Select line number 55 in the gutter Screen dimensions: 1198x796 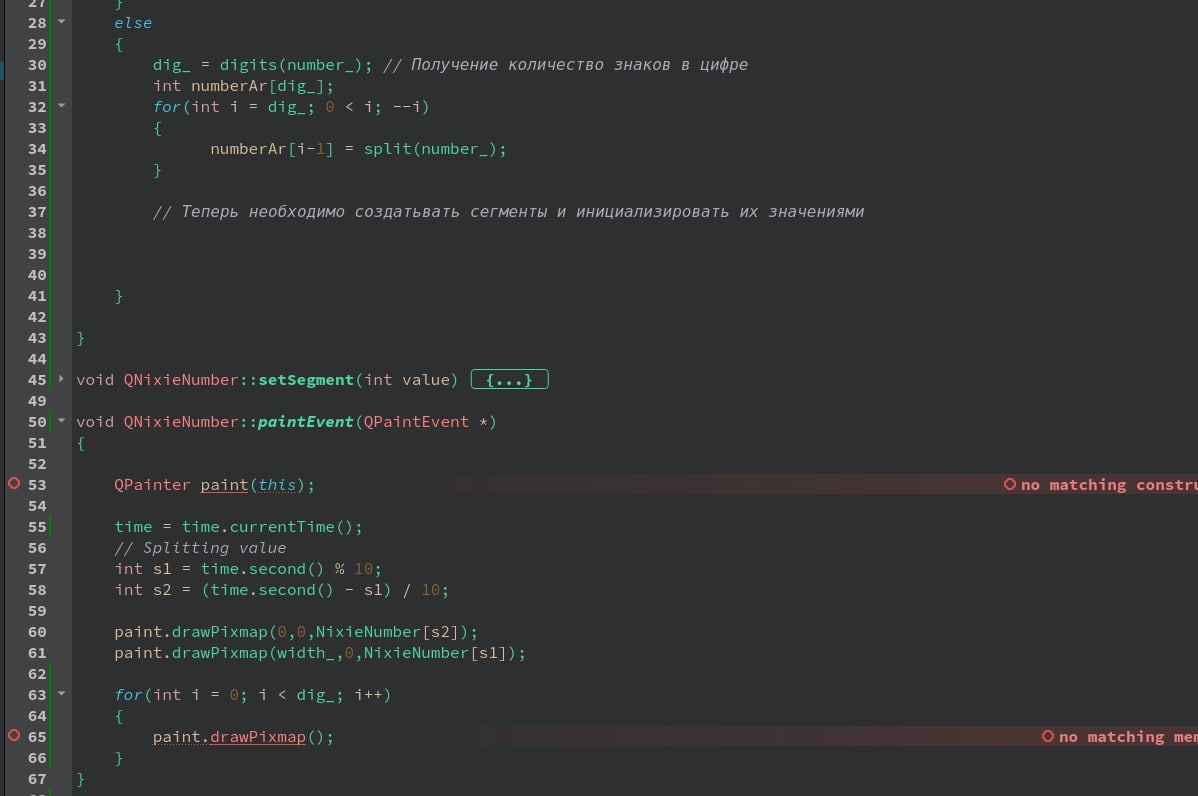click(37, 527)
